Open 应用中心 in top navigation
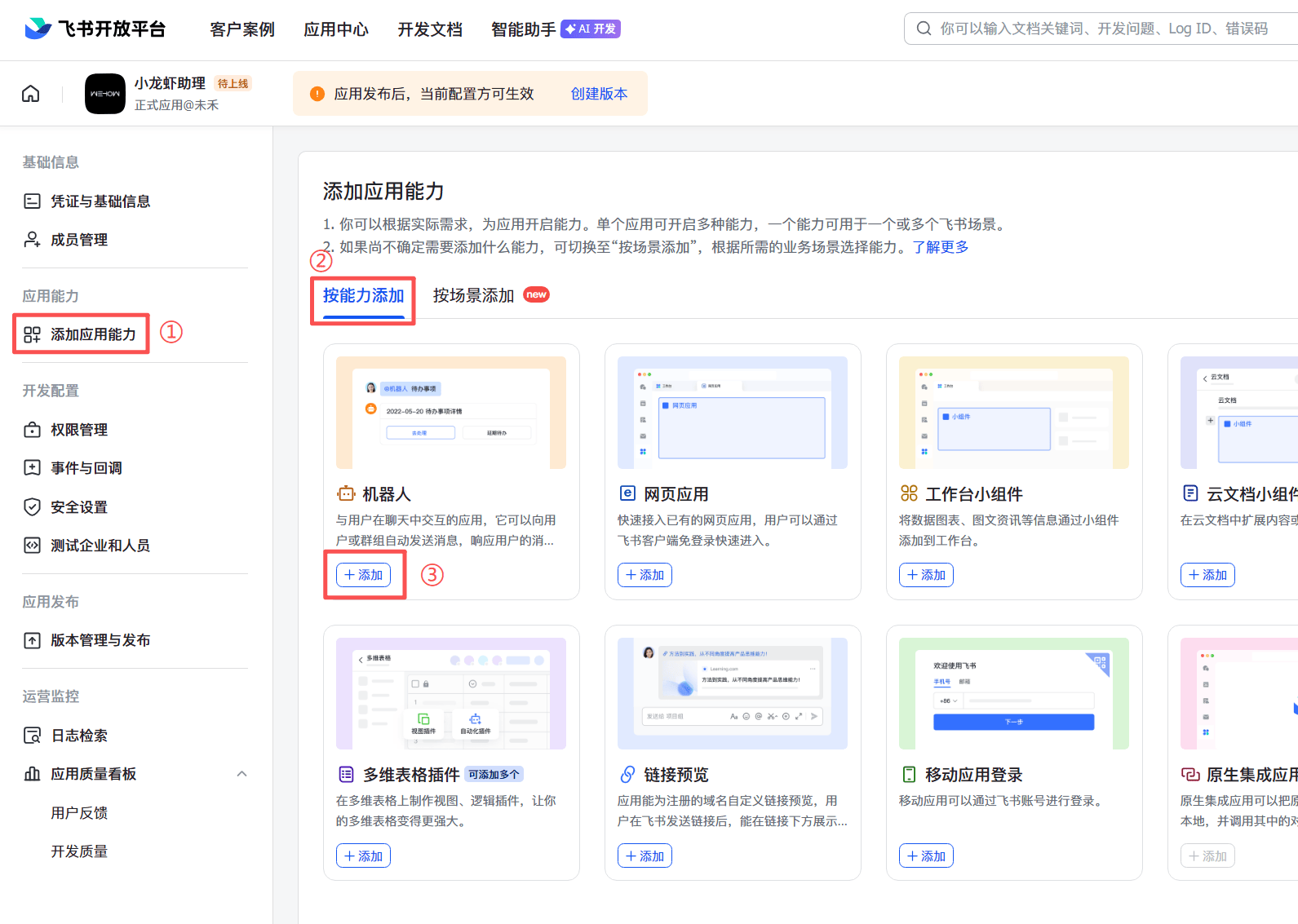Screen dimensions: 1298x924 [336, 29]
